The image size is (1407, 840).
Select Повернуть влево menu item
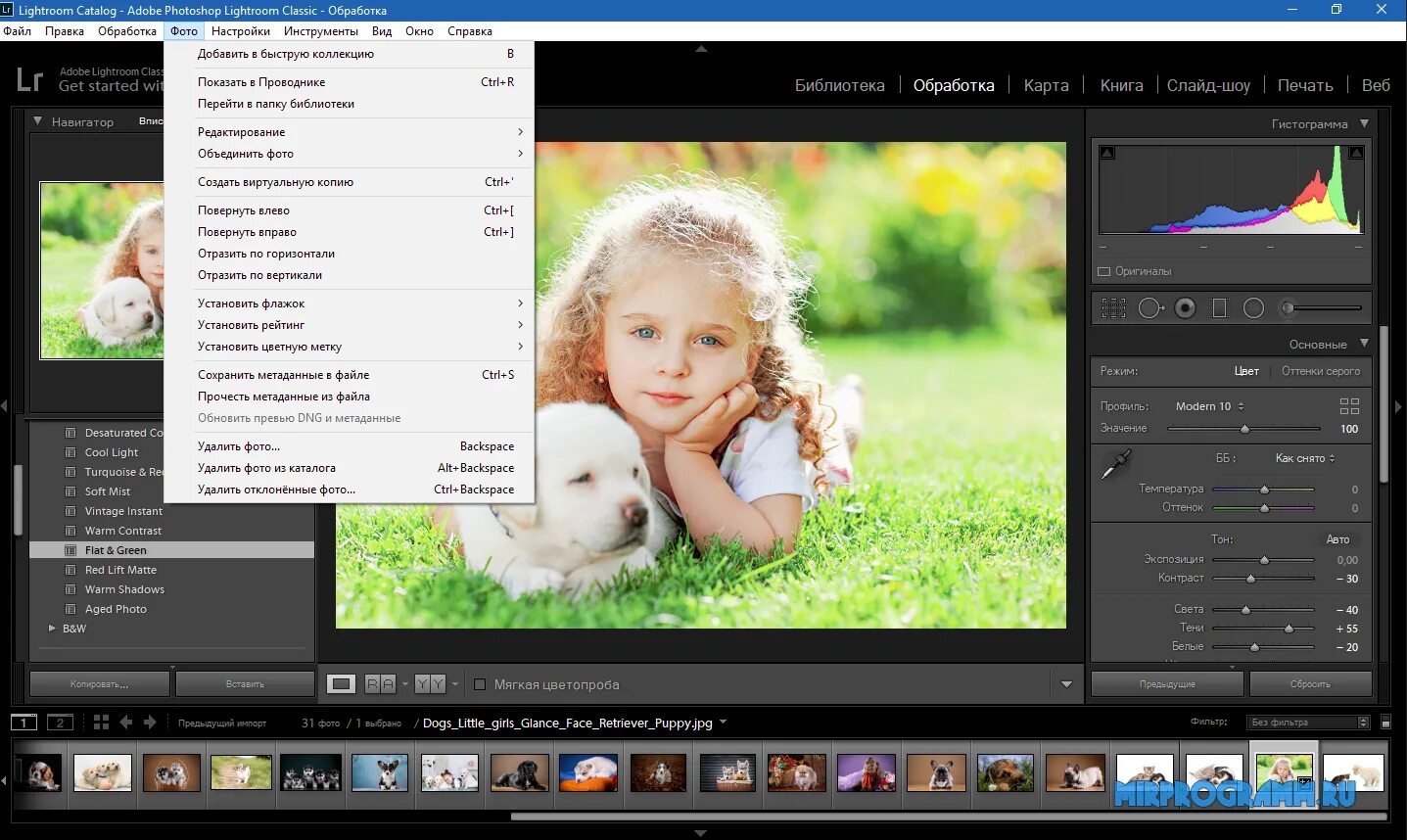point(350,210)
